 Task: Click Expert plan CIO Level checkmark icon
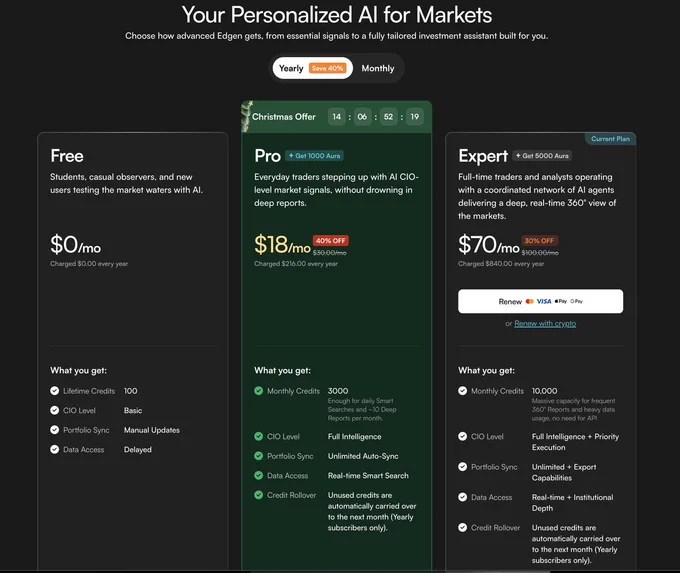pos(463,436)
